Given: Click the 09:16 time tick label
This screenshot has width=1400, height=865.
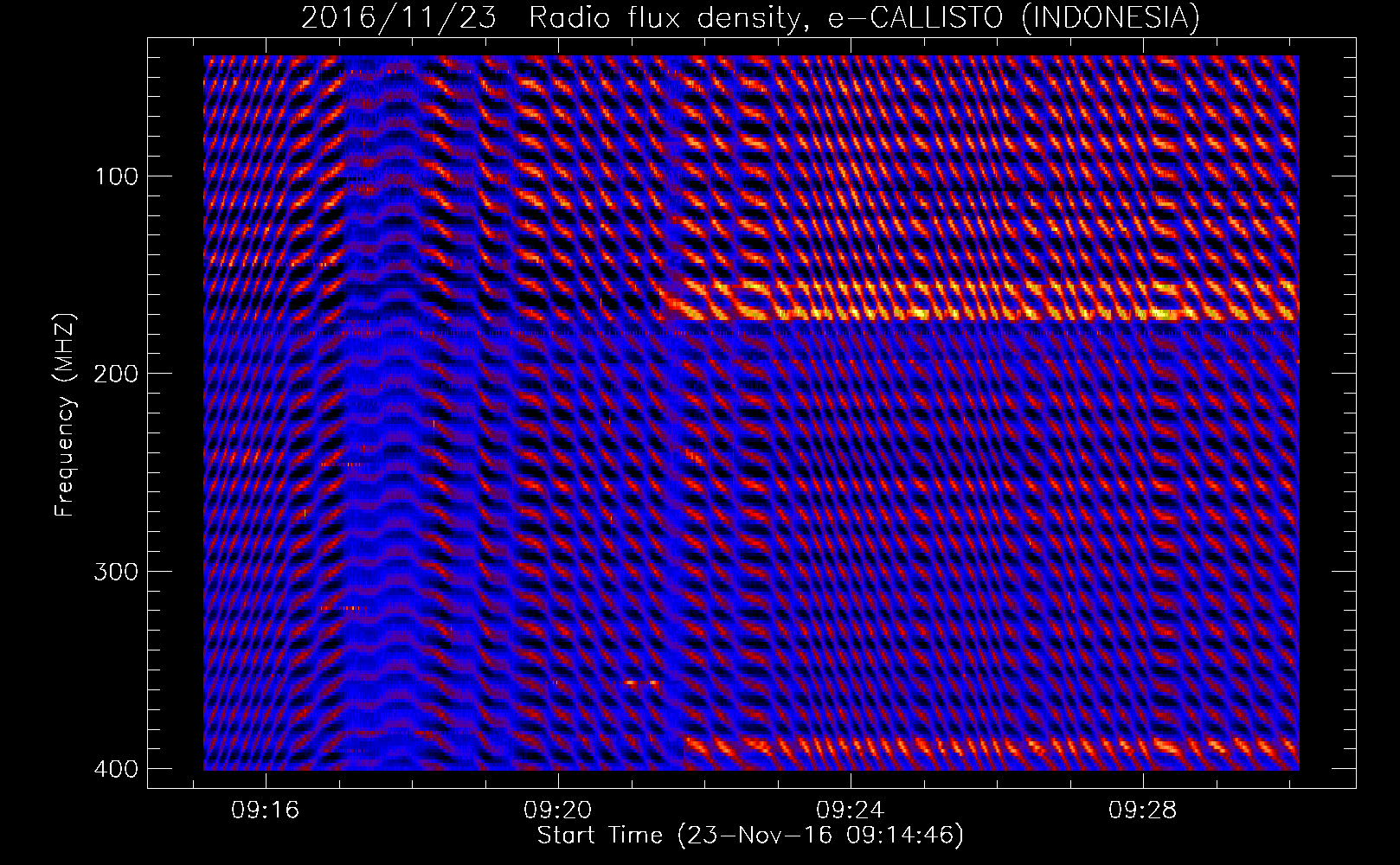Looking at the screenshot, I should pyautogui.click(x=265, y=811).
